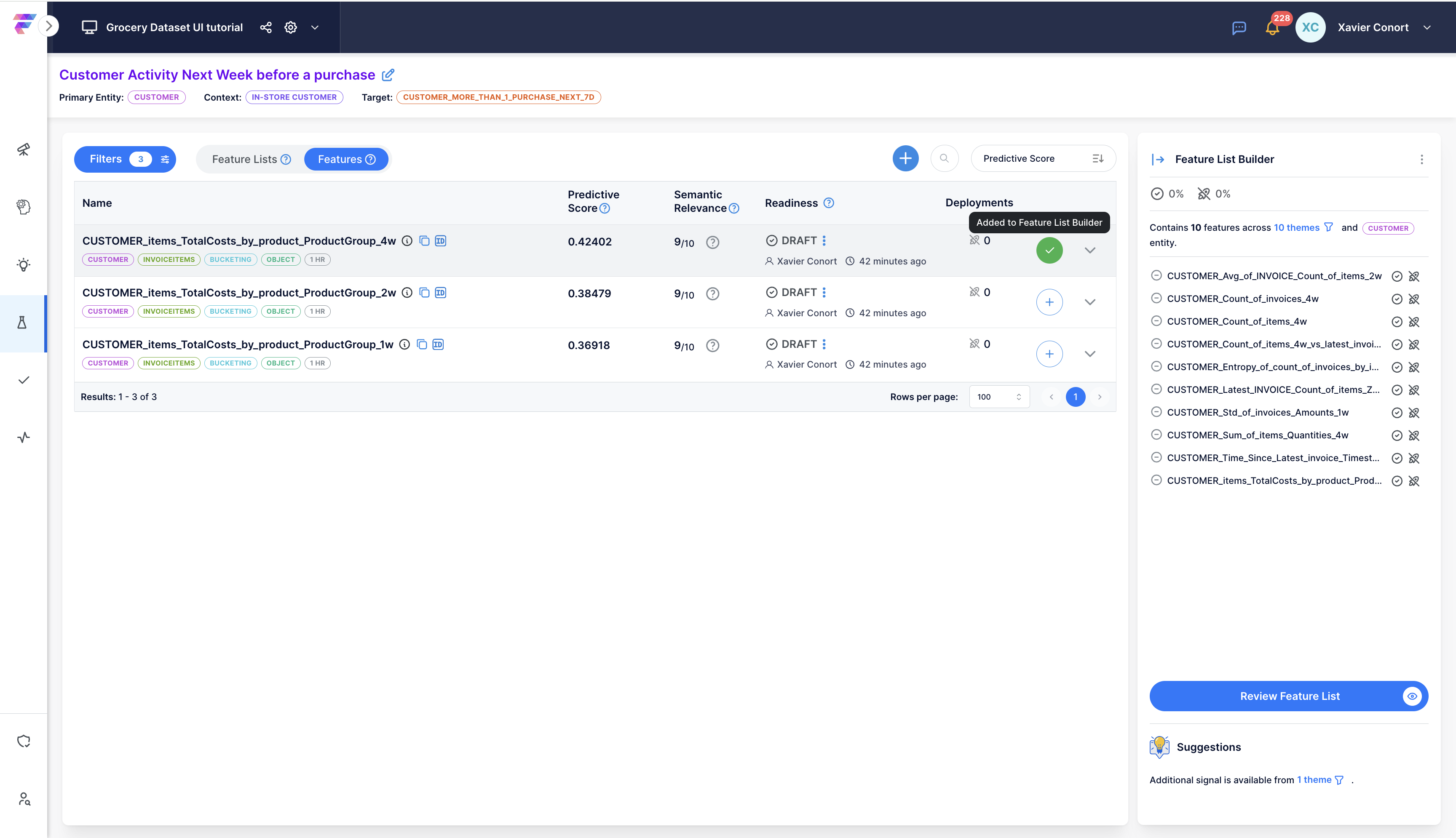The image size is (1456, 838).
Task: Open catalog settings gear icon
Action: (x=291, y=28)
